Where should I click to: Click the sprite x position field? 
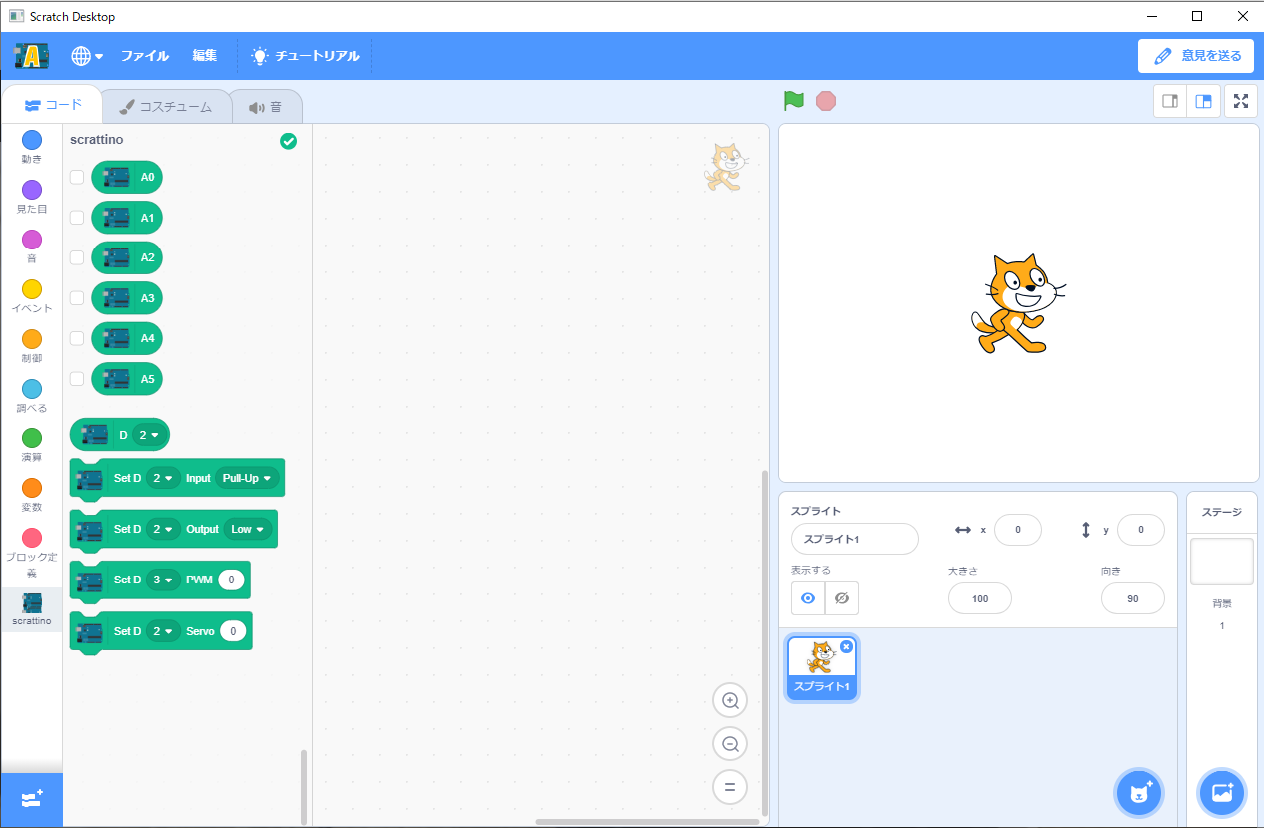pos(1018,530)
